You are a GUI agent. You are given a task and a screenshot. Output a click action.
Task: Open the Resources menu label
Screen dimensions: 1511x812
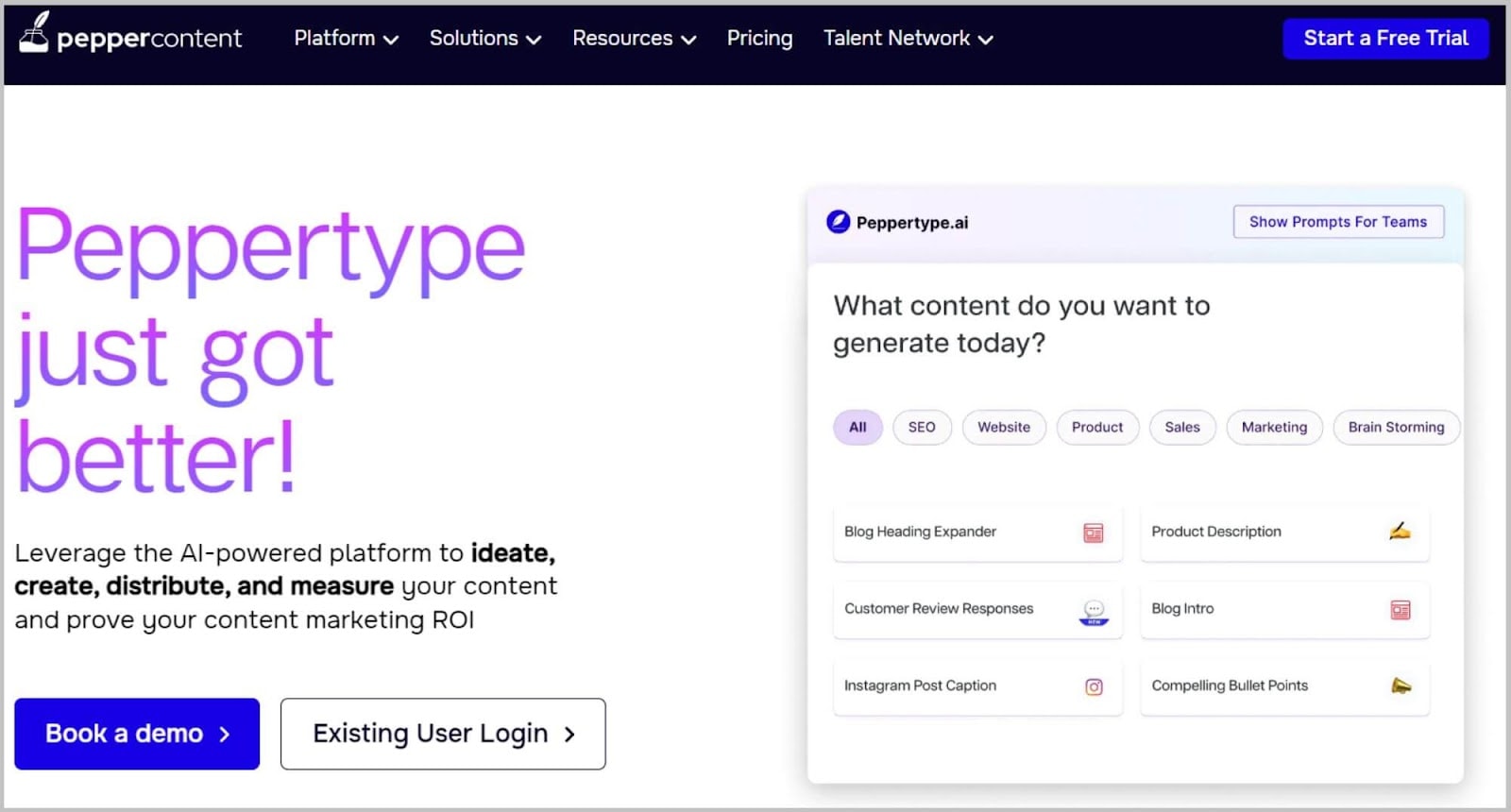(x=622, y=38)
